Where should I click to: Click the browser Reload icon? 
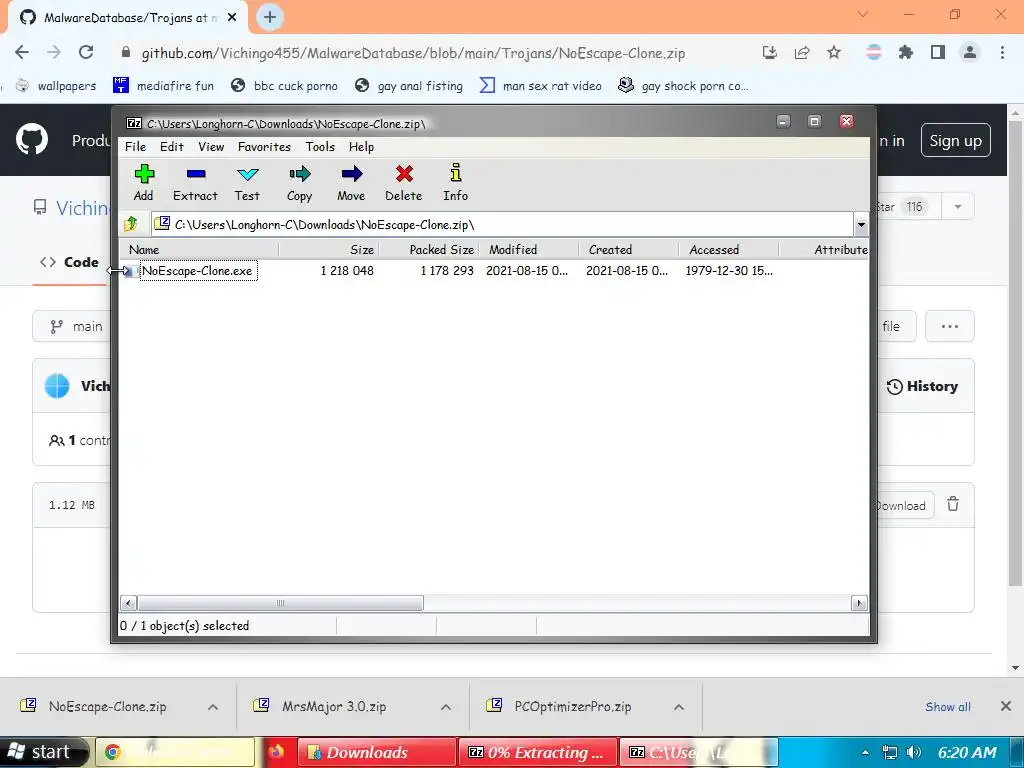pyautogui.click(x=86, y=52)
